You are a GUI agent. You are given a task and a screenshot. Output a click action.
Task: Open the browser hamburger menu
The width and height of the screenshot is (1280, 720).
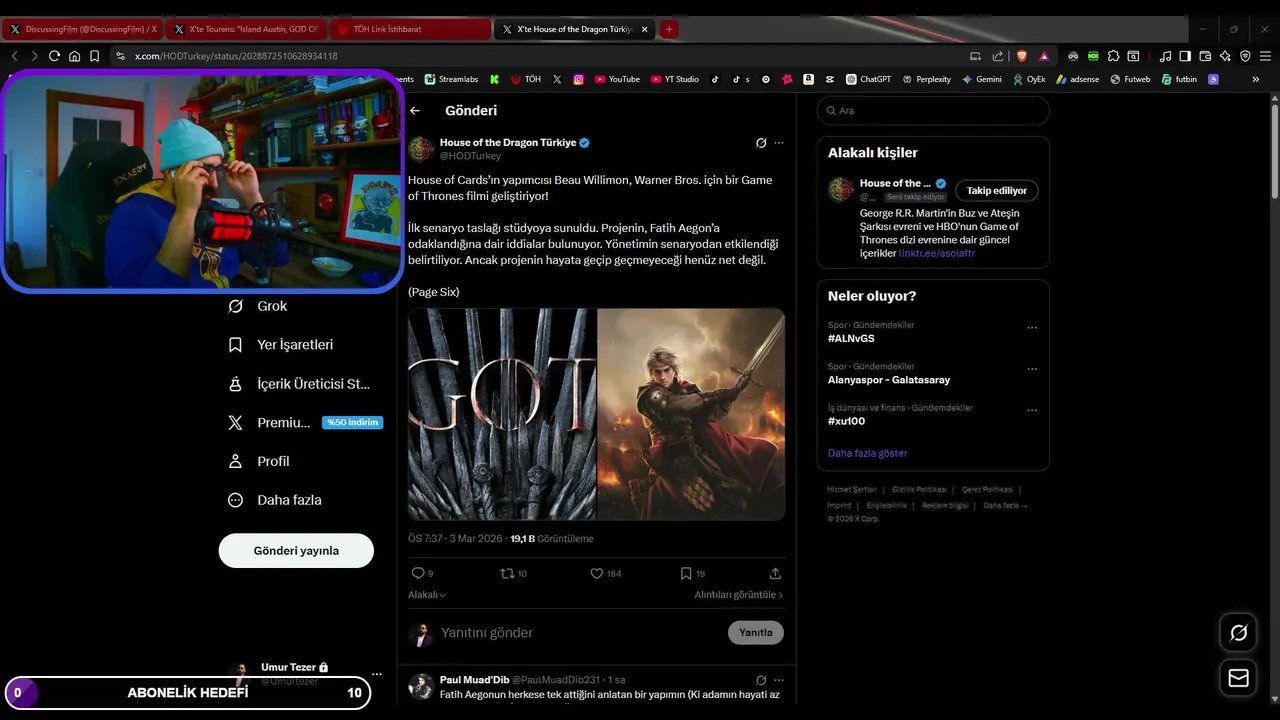1265,56
